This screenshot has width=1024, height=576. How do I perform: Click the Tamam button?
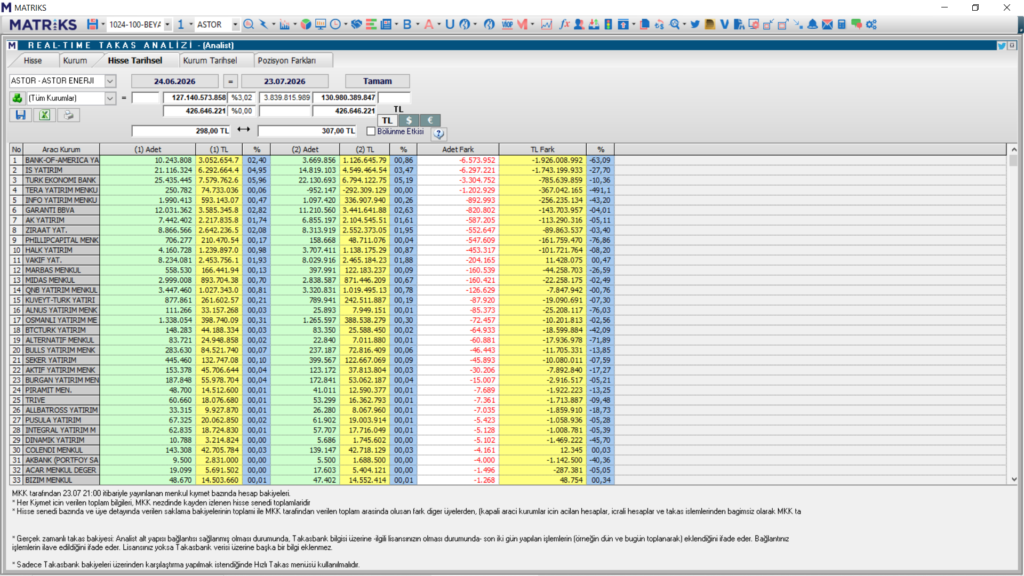(377, 81)
